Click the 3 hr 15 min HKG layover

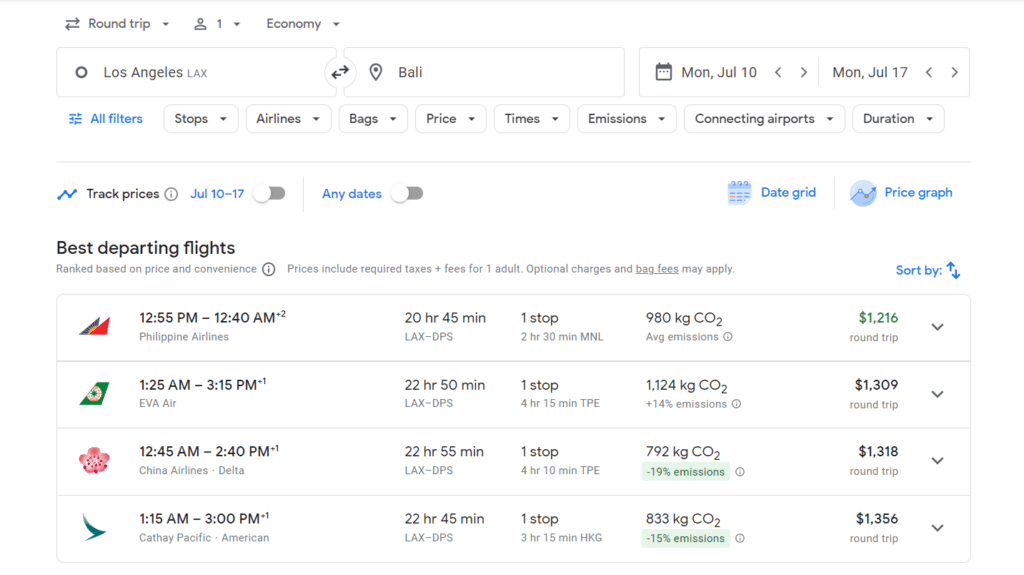tap(561, 538)
